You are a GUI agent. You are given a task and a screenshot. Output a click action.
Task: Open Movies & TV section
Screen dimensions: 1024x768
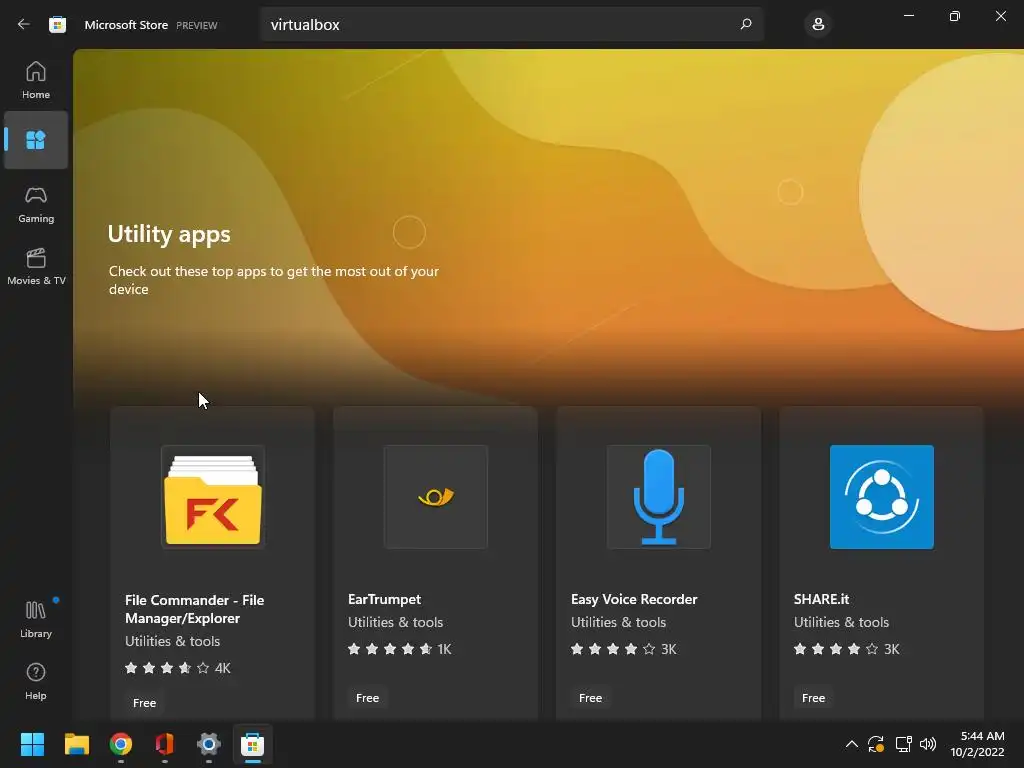coord(36,266)
